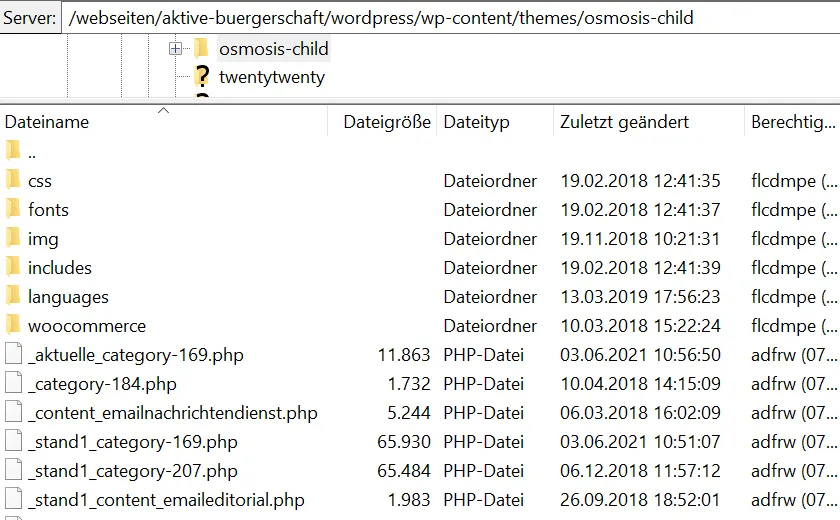Click the twentytwenty question mark icon
This screenshot has height=520, width=840.
point(202,77)
